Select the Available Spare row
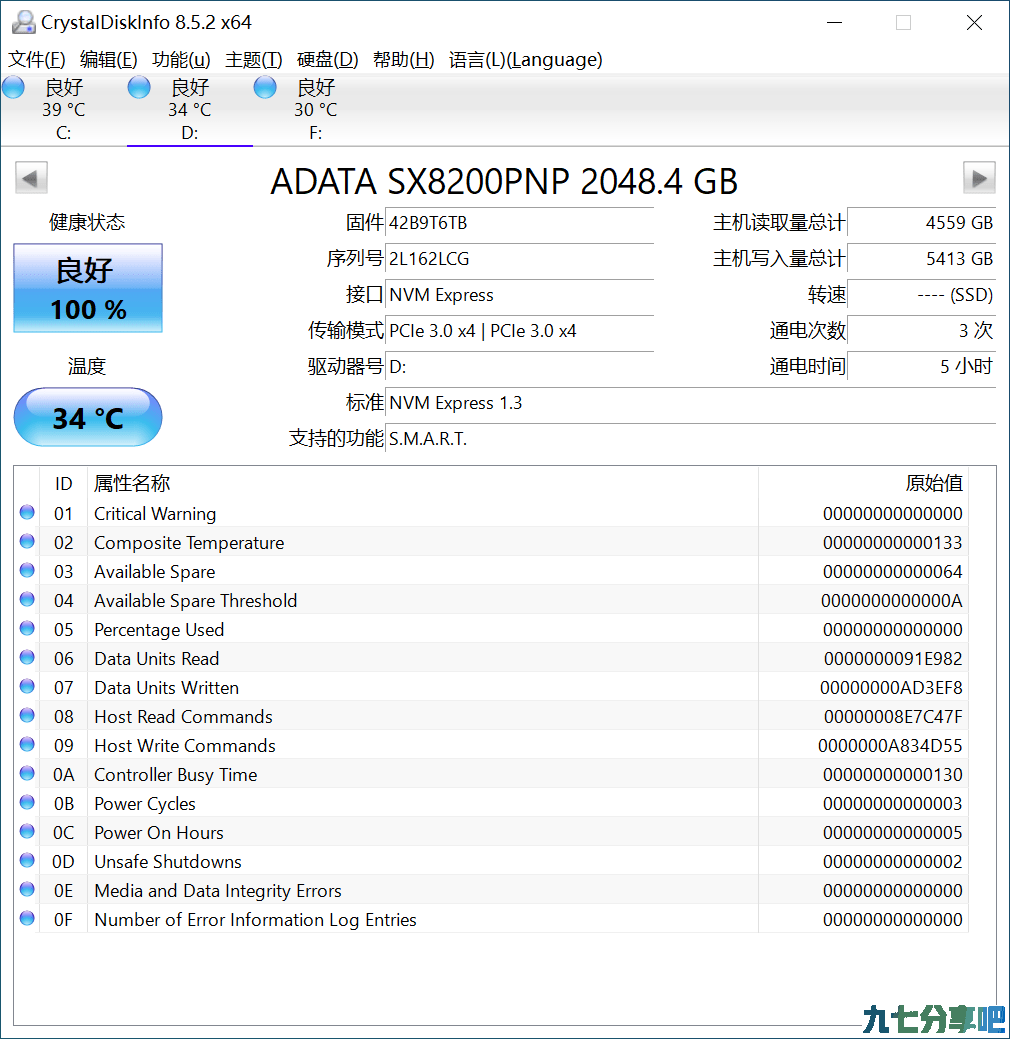Screen dimensions: 1010x1039 click(x=491, y=572)
